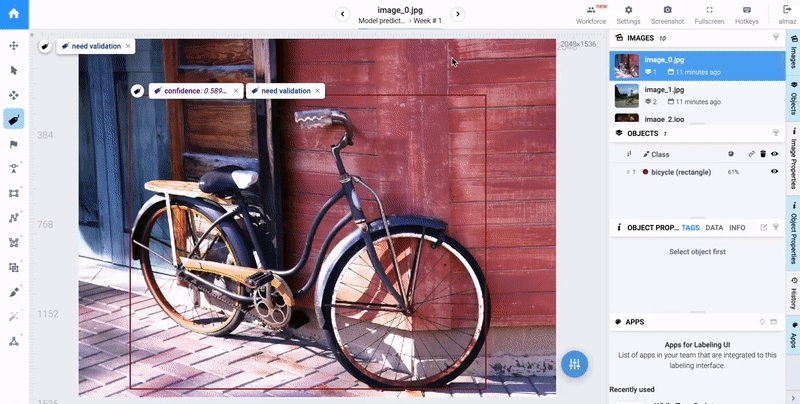Activate the tag tool in left toolbar
The image size is (800, 404).
(14, 119)
